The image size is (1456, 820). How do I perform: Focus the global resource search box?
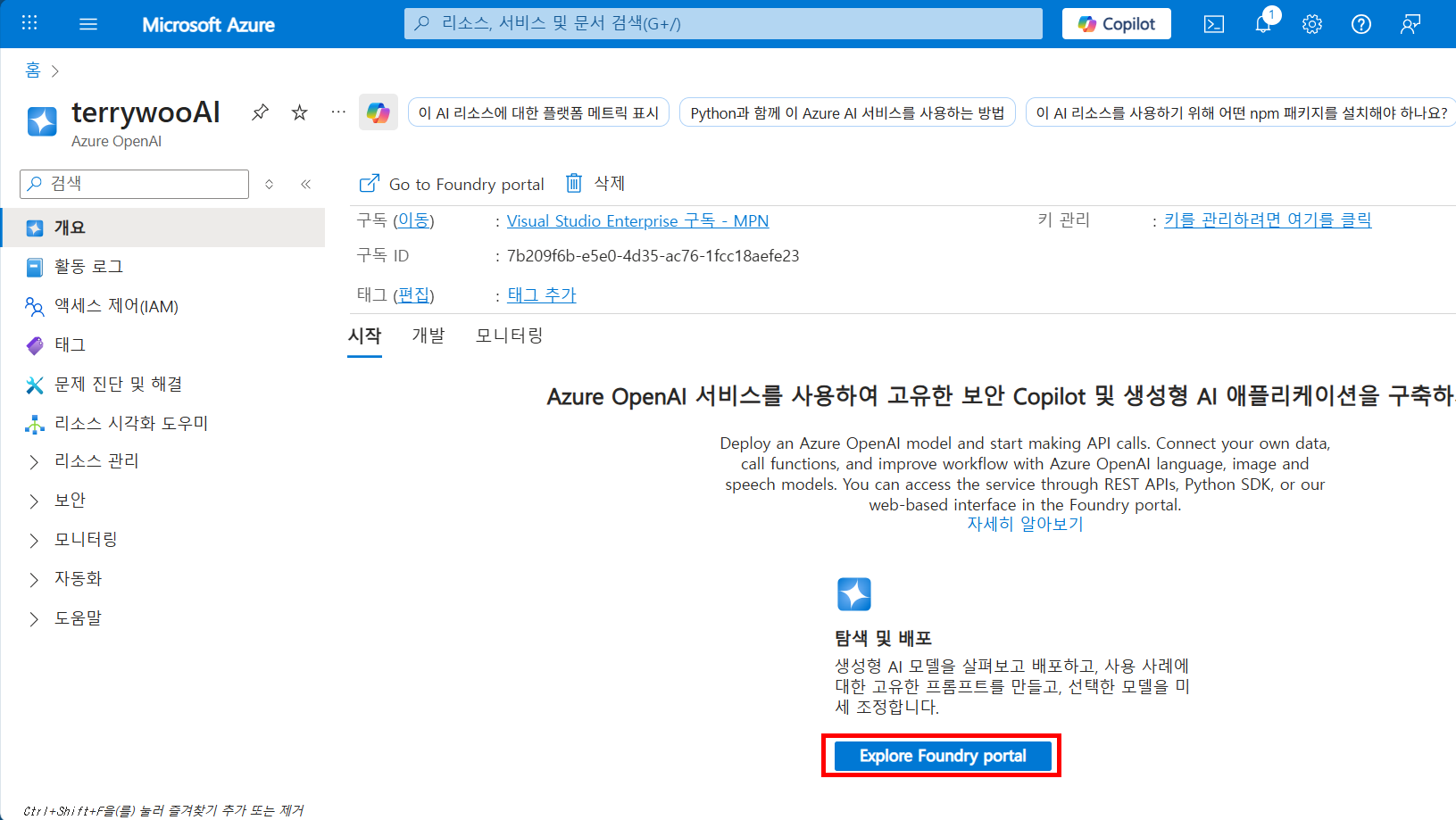pos(723,23)
